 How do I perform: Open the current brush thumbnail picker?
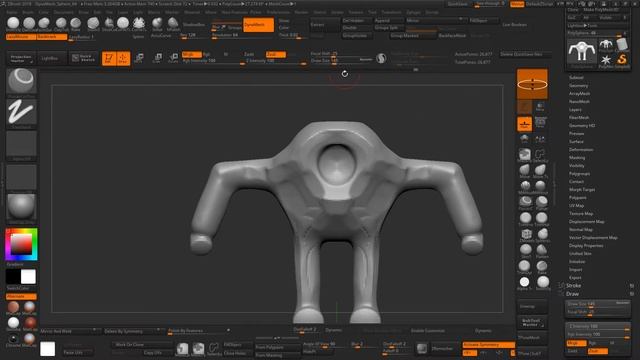click(x=21, y=82)
